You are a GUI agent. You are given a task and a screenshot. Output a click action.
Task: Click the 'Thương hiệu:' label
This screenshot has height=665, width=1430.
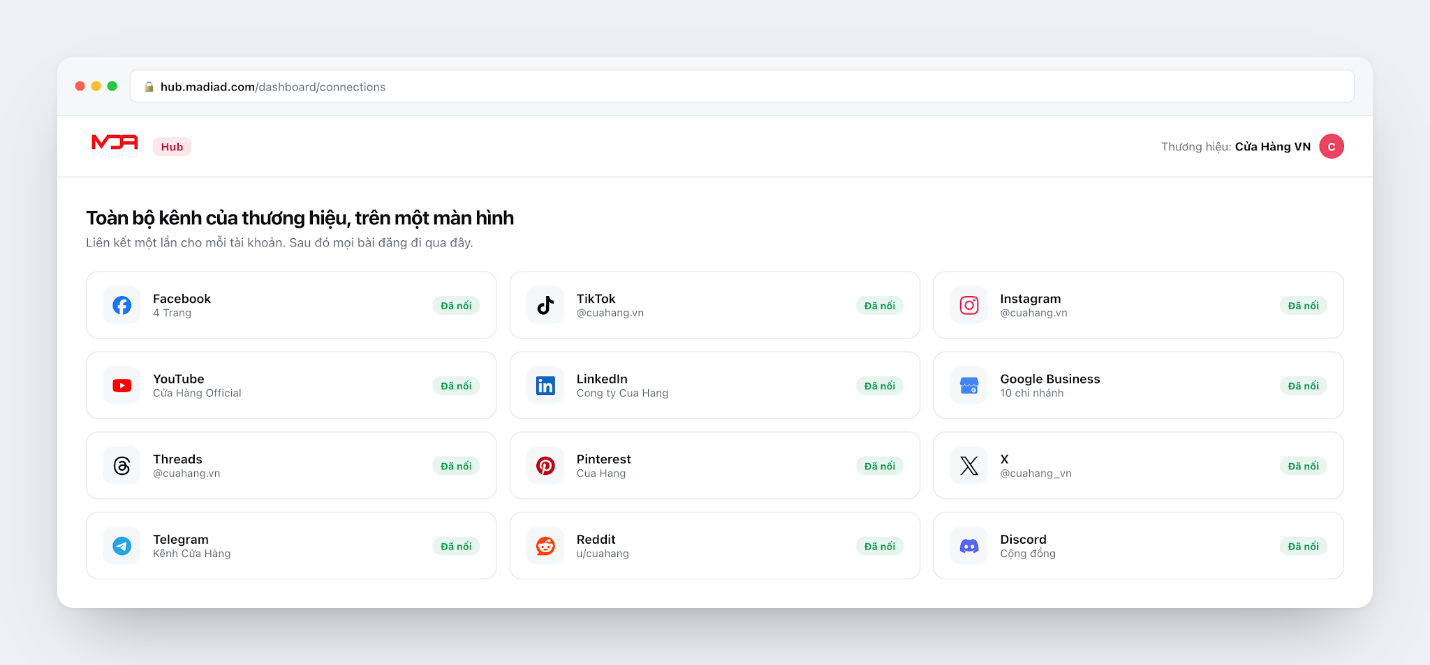pos(1196,147)
